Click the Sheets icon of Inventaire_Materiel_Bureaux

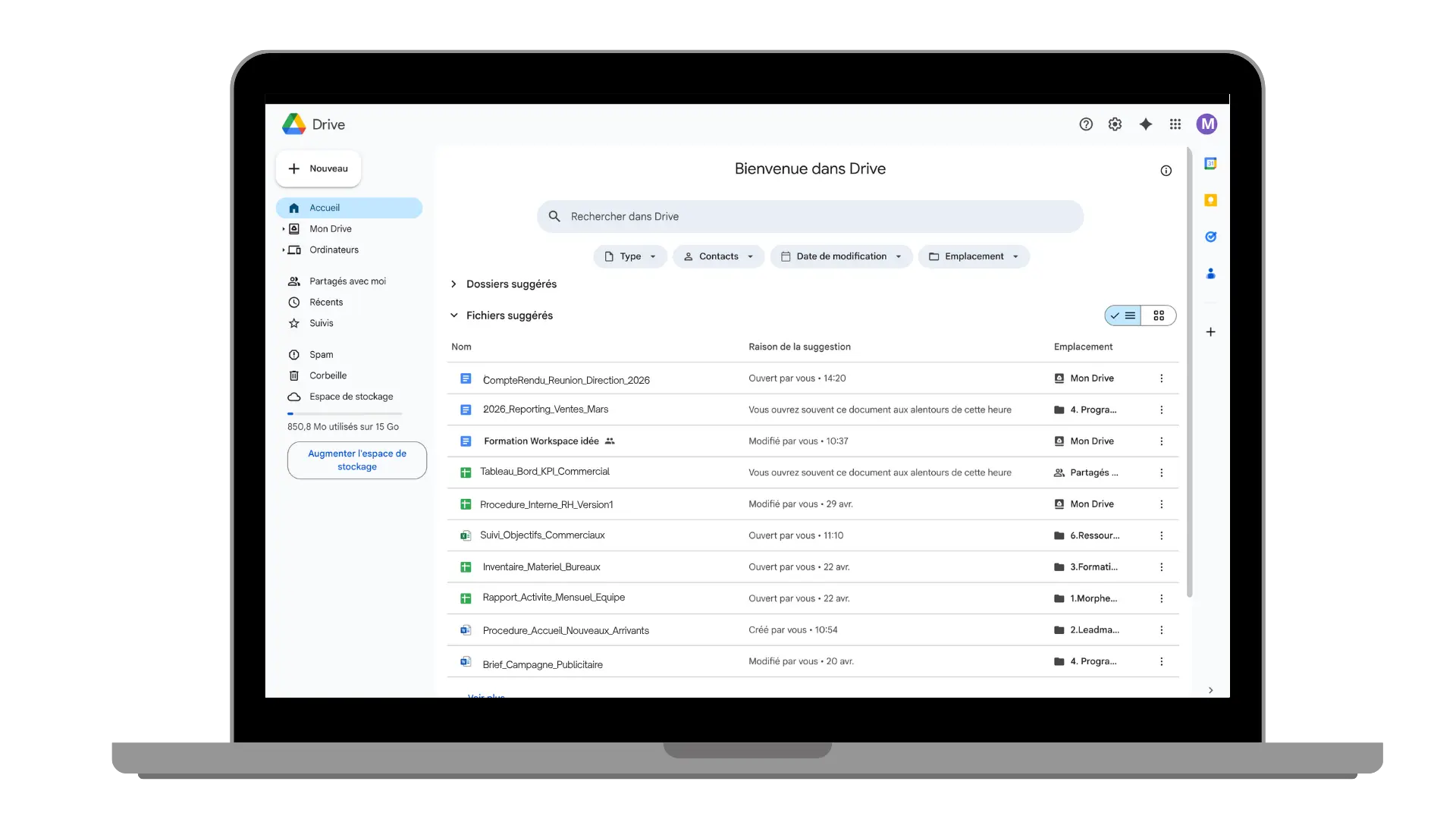[x=466, y=567]
